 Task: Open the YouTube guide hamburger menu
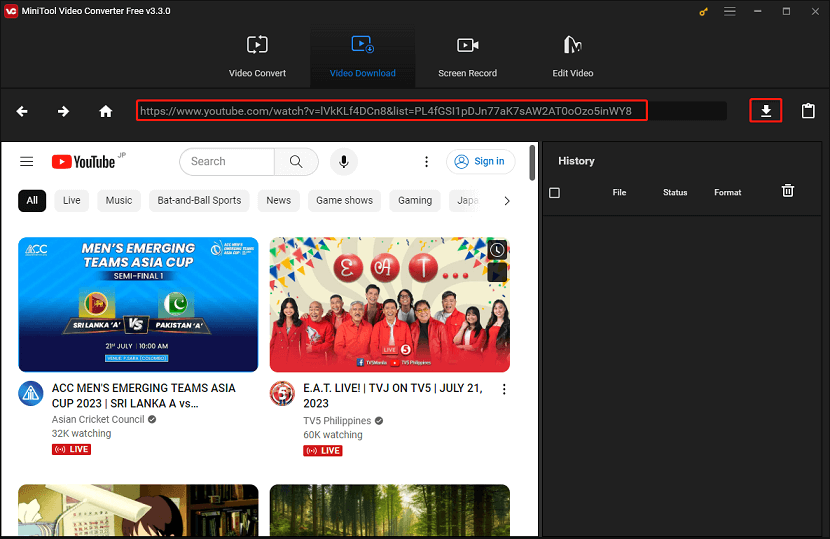[26, 161]
